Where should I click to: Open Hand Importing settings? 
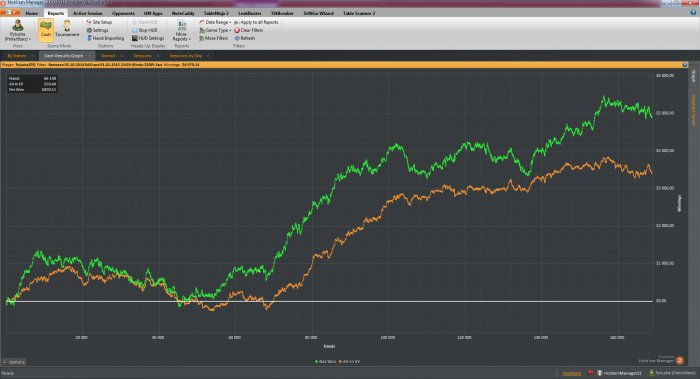tap(105, 38)
